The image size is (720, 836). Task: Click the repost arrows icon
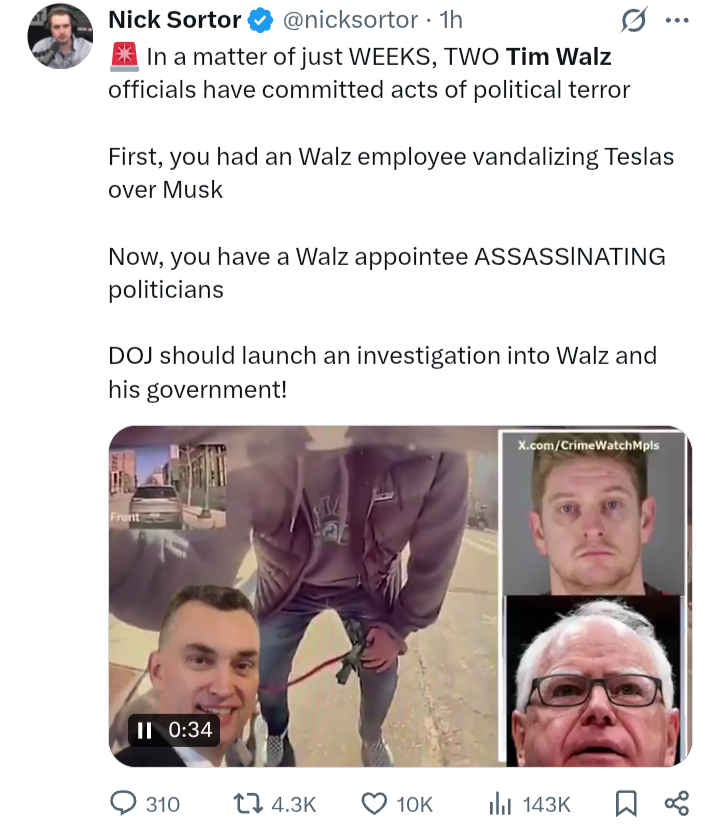(248, 803)
